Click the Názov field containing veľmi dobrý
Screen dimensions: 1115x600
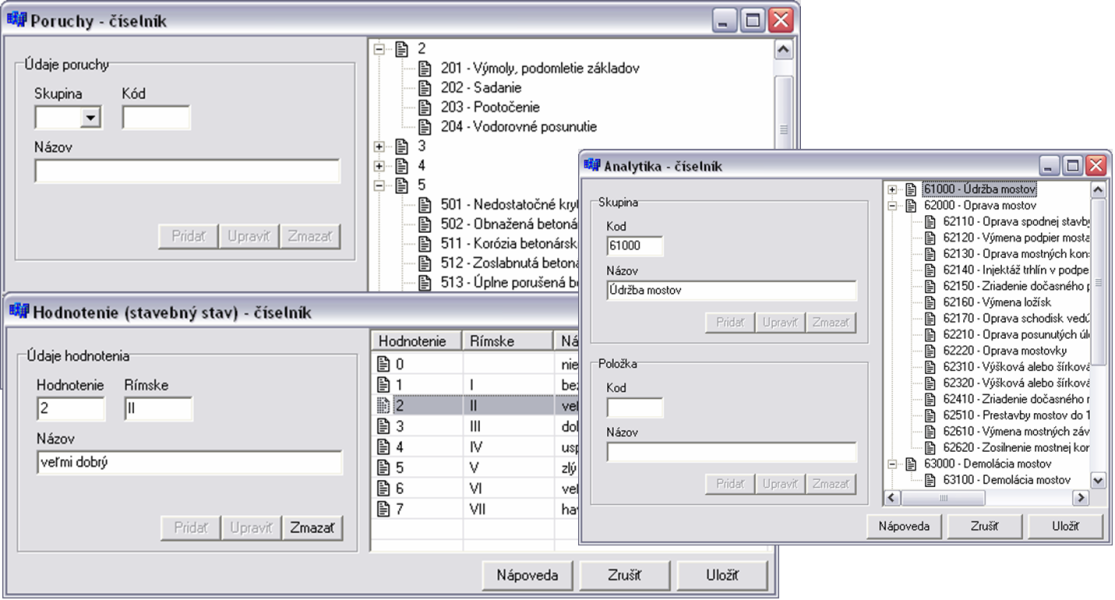coord(189,462)
